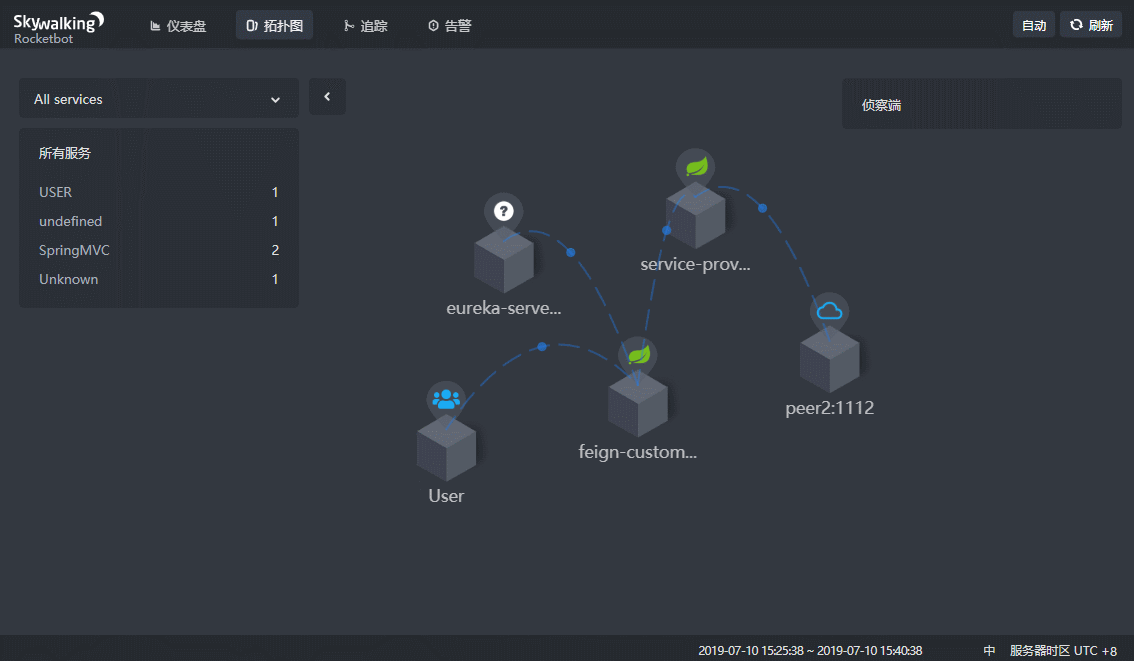Click the call dot between service-prov and peer2:1112
The image size is (1134, 661).
762,208
